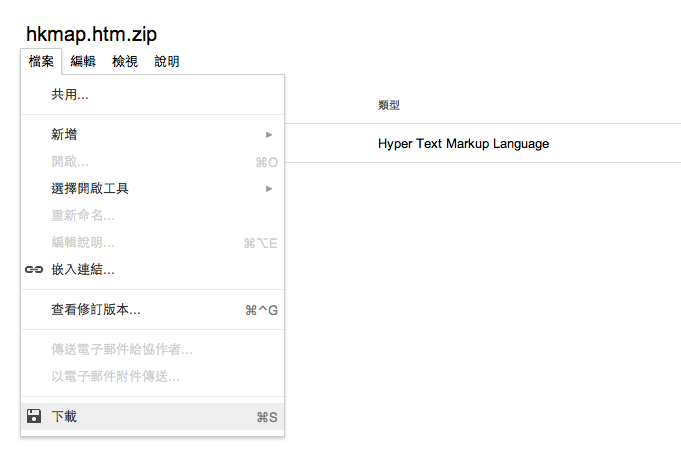
Task: Open 查看修訂版本... revision history
Action: click(96, 310)
